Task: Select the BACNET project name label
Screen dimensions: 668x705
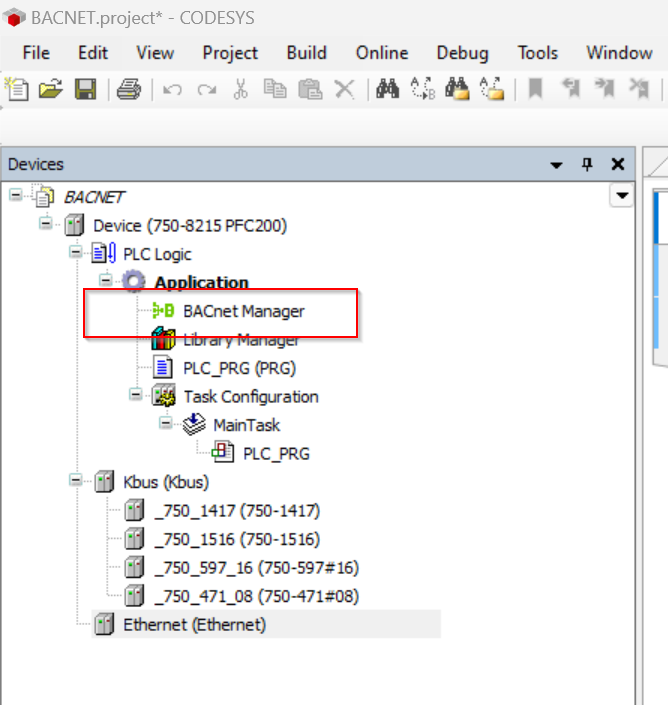Action: [94, 197]
